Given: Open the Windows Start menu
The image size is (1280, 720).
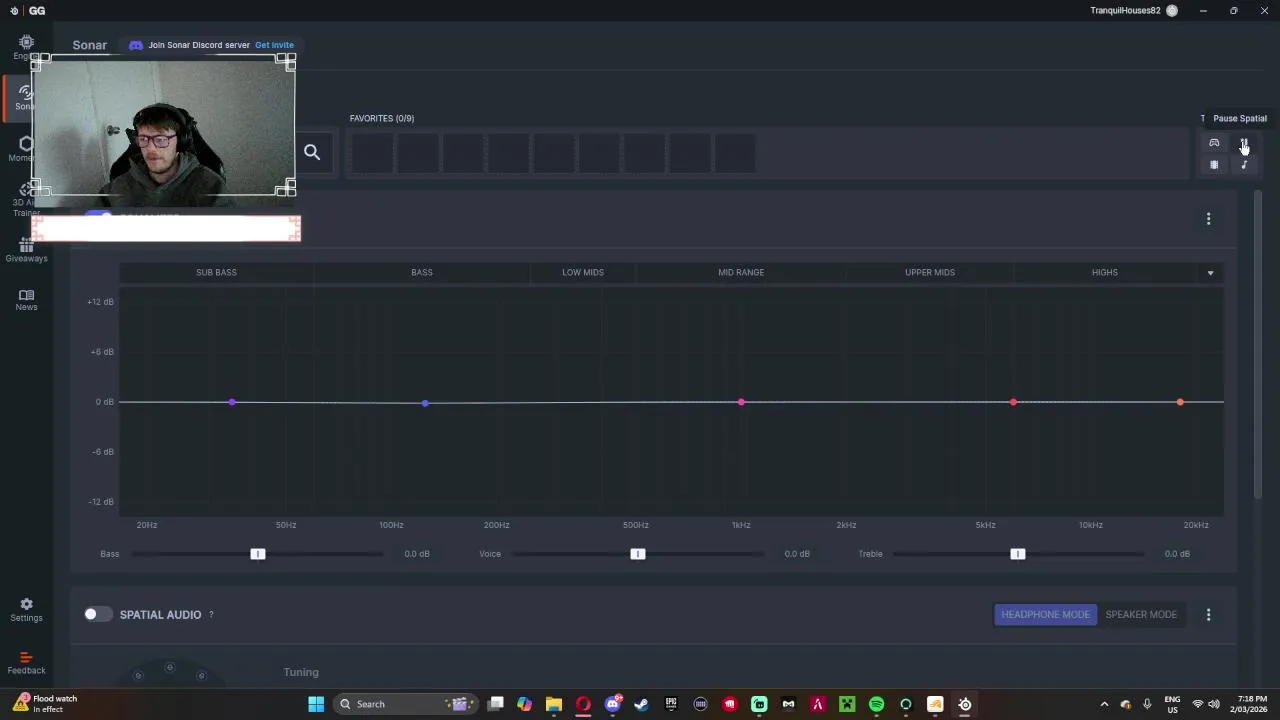Looking at the screenshot, I should point(316,704).
